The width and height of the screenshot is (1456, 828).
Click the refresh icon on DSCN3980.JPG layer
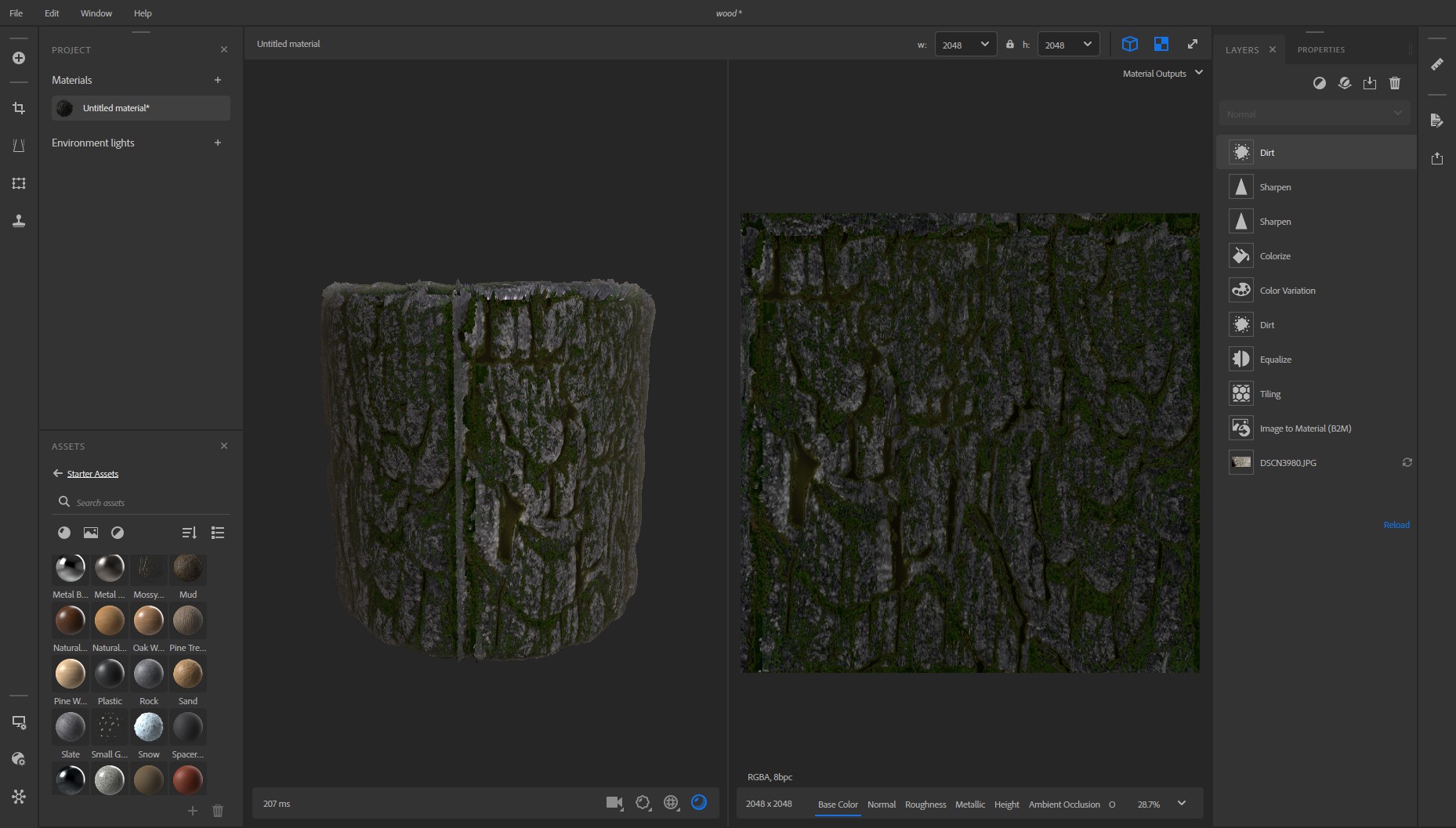click(x=1407, y=462)
